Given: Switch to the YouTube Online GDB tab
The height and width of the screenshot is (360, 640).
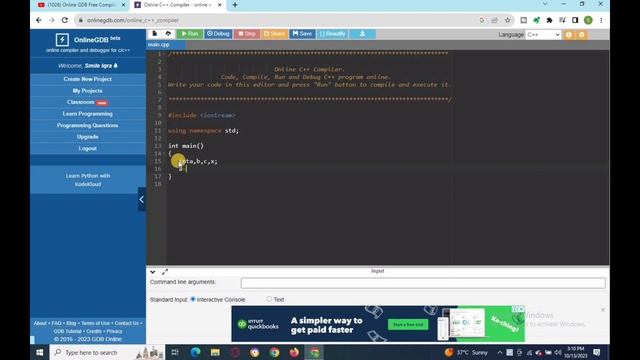Looking at the screenshot, I should 82,5.
